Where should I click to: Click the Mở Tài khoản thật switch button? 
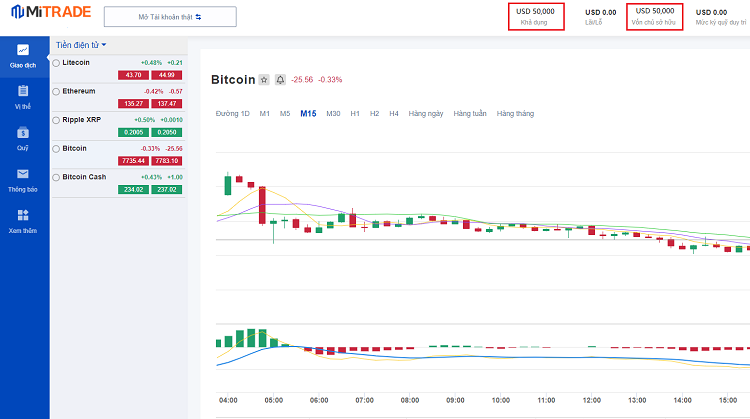170,17
